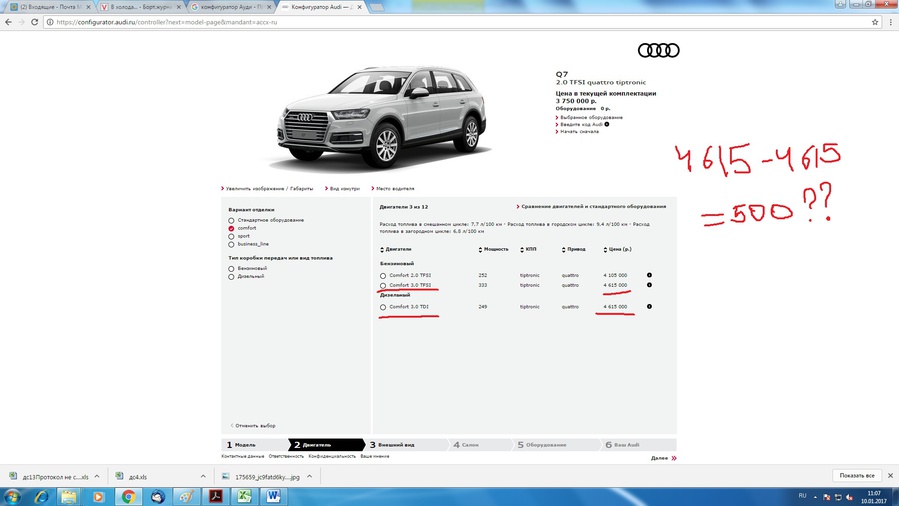Image resolution: width=899 pixels, height=506 pixels.
Task: Click Далее to proceed
Action: tap(663, 458)
